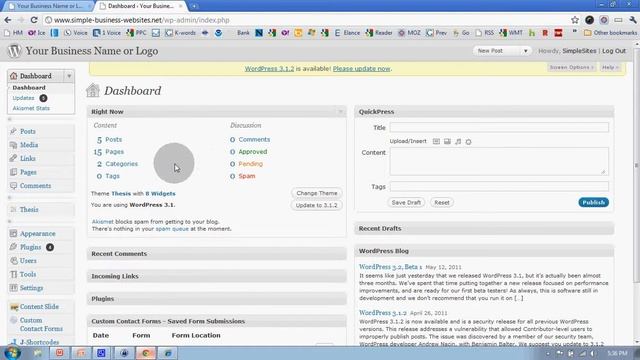This screenshot has height=360, width=640.
Task: Open the Thesis menu item
Action: (x=29, y=209)
